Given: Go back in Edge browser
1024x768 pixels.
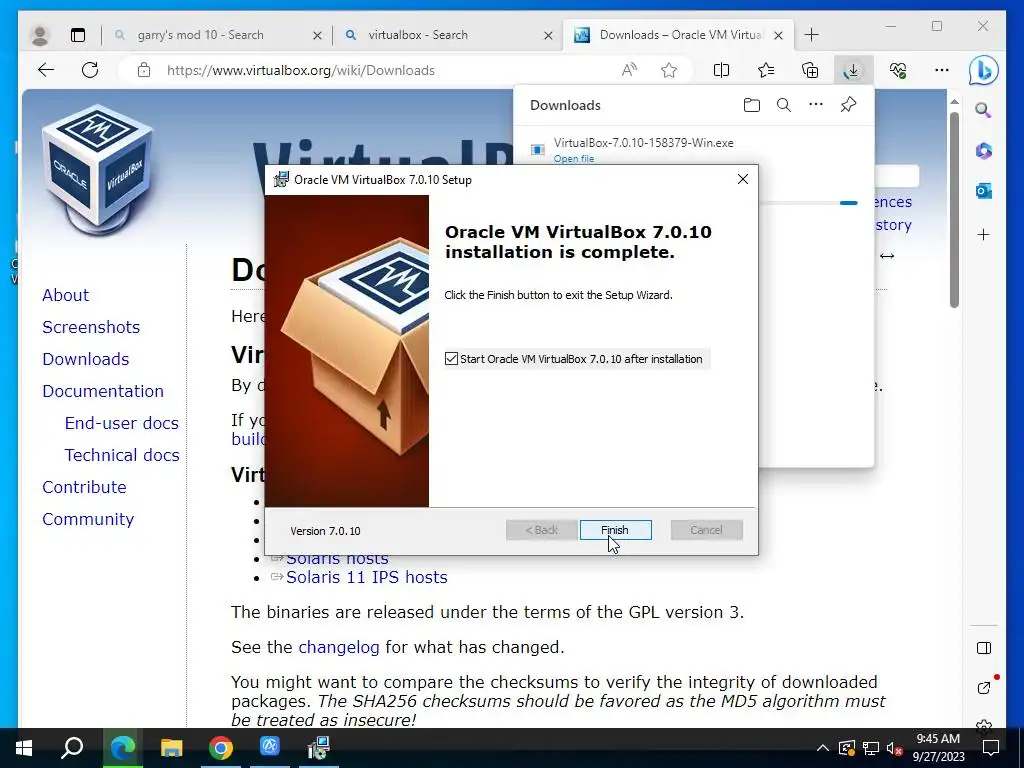Looking at the screenshot, I should (46, 70).
